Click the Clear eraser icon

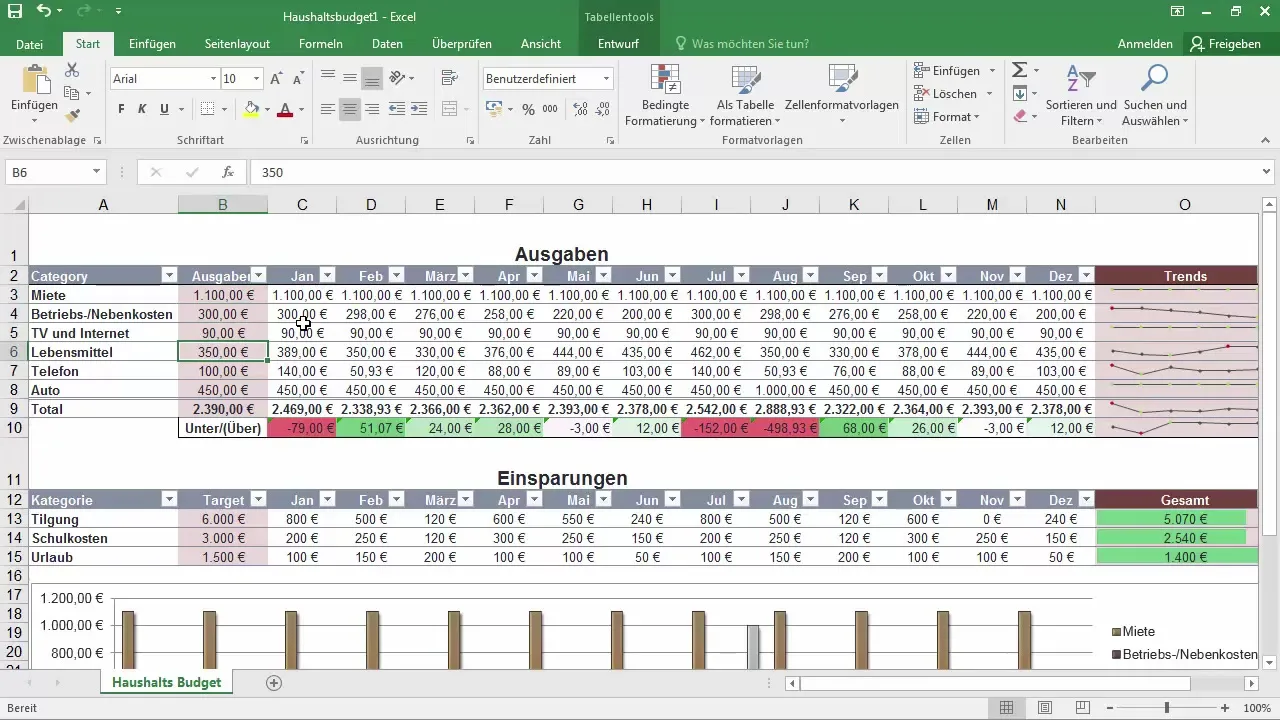click(1019, 116)
